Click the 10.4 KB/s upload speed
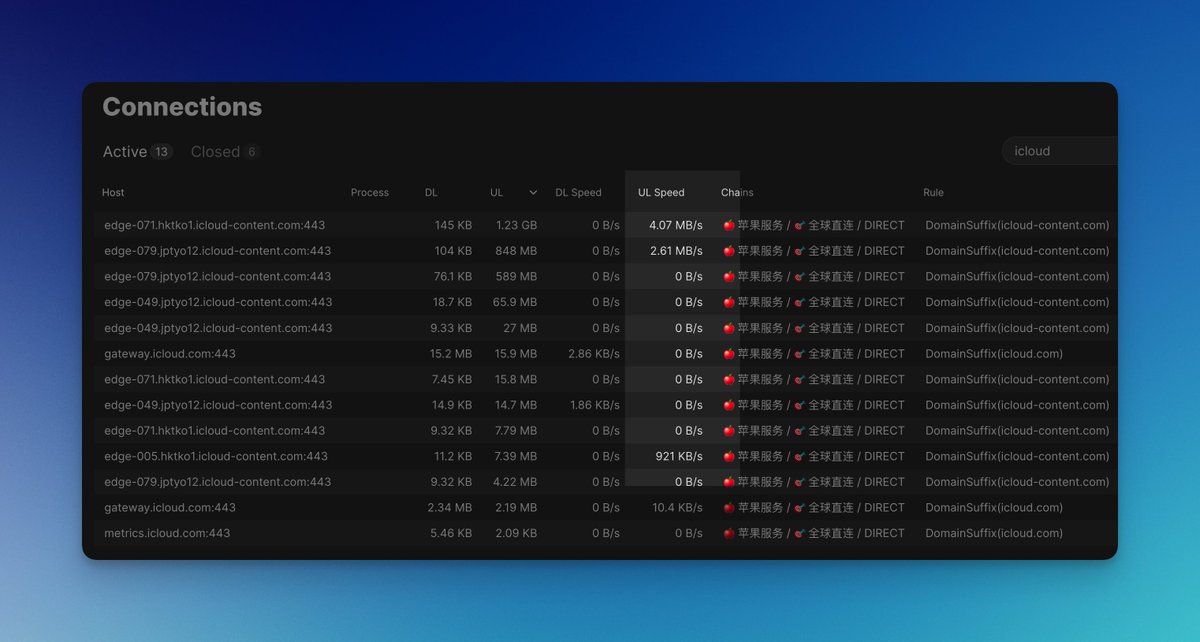Image resolution: width=1200 pixels, height=642 pixels. tap(677, 507)
